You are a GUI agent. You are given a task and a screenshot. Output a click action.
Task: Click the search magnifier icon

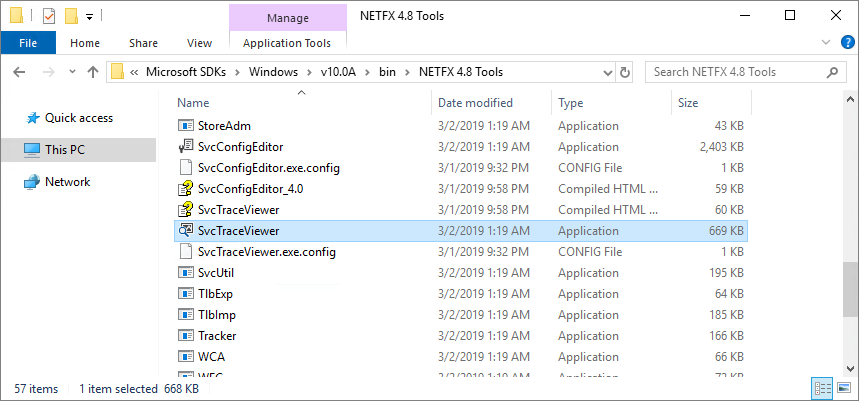[x=833, y=72]
